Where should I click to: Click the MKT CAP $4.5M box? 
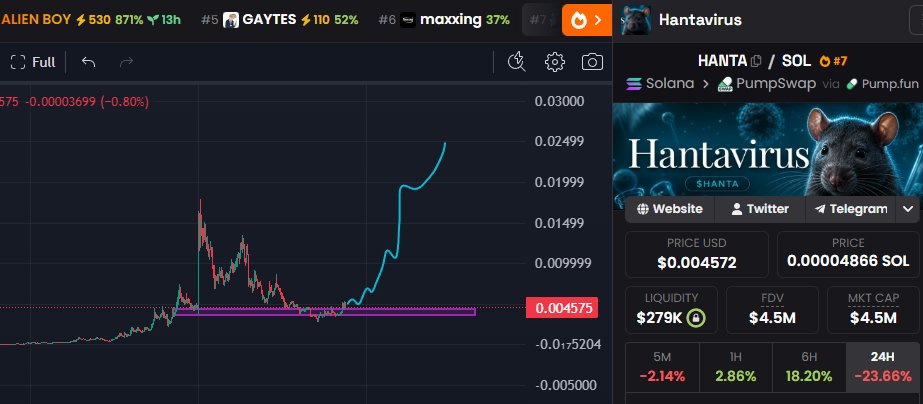coord(874,310)
